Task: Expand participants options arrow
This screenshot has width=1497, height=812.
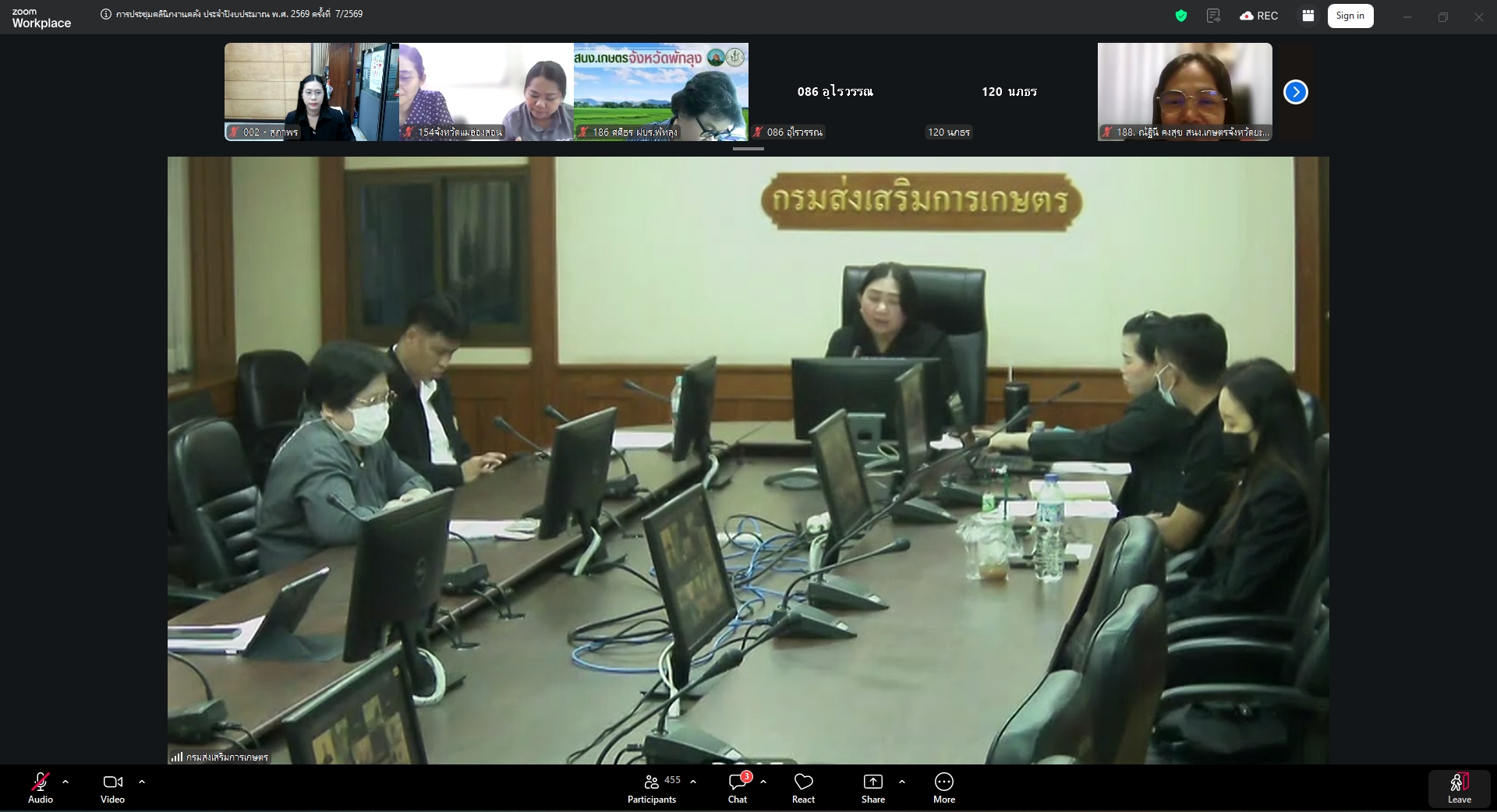Action: point(693,782)
